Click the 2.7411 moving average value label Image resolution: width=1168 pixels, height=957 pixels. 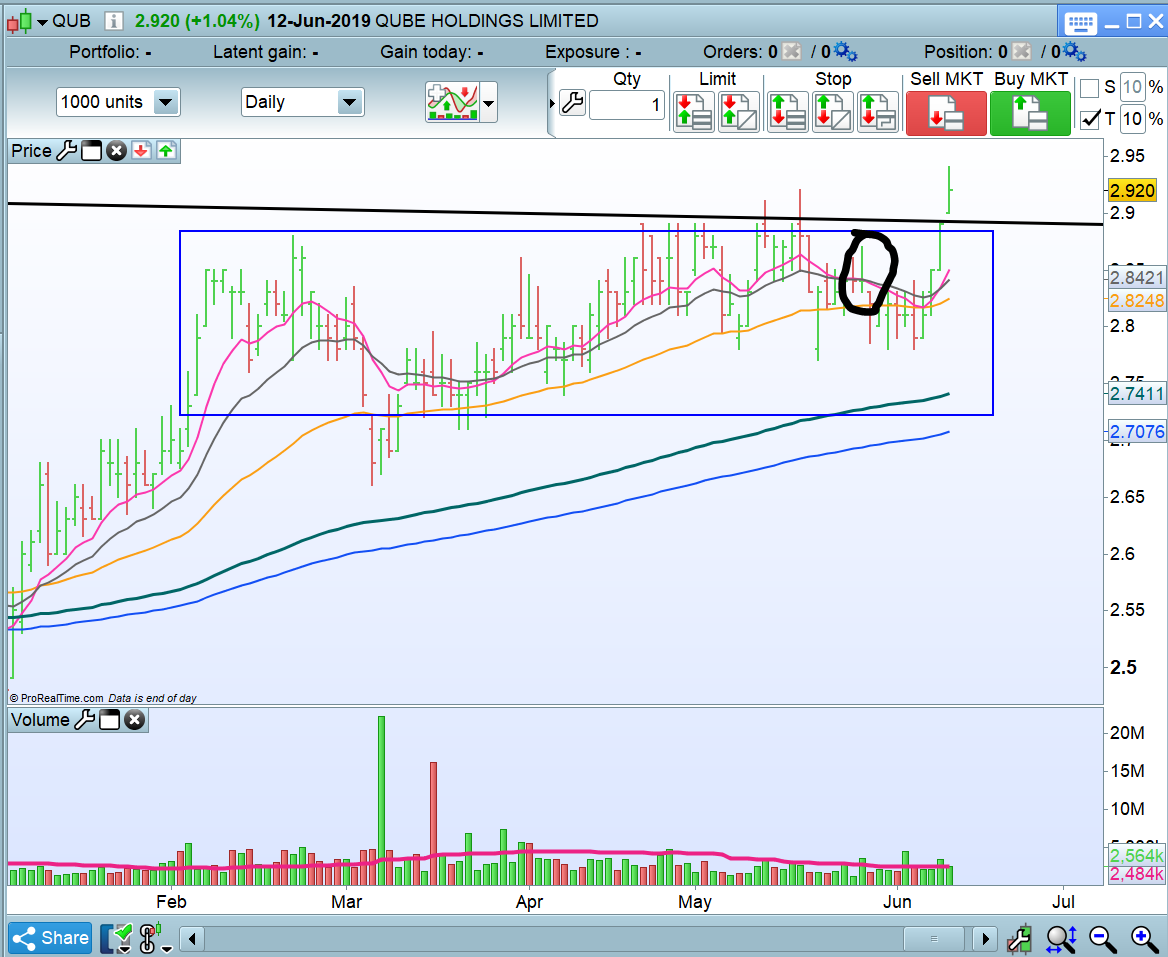[x=1136, y=393]
